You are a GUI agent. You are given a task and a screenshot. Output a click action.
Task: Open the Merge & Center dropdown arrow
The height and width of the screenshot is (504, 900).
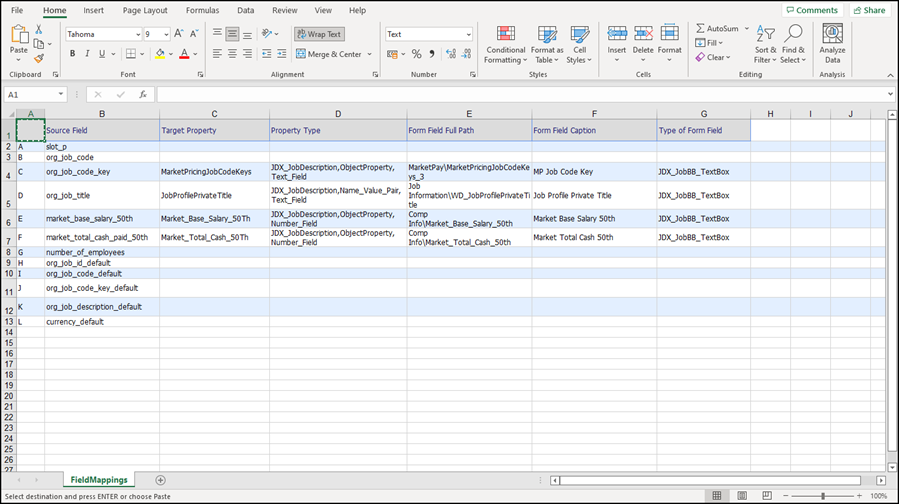(369, 54)
